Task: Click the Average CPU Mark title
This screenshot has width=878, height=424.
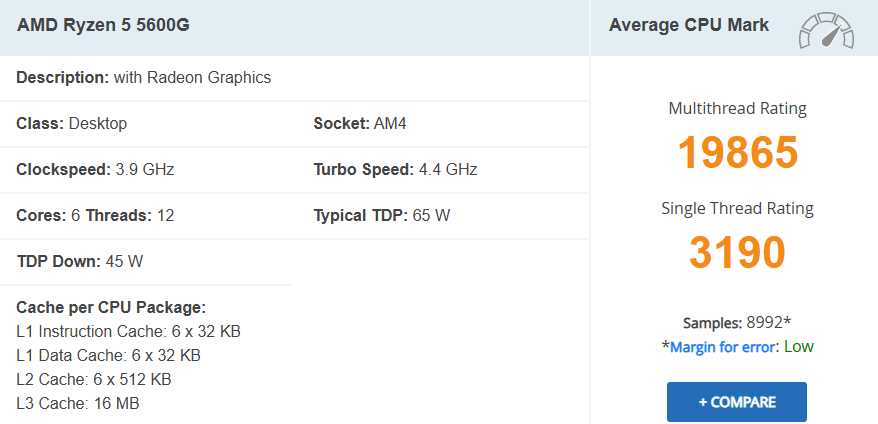Action: click(x=689, y=25)
